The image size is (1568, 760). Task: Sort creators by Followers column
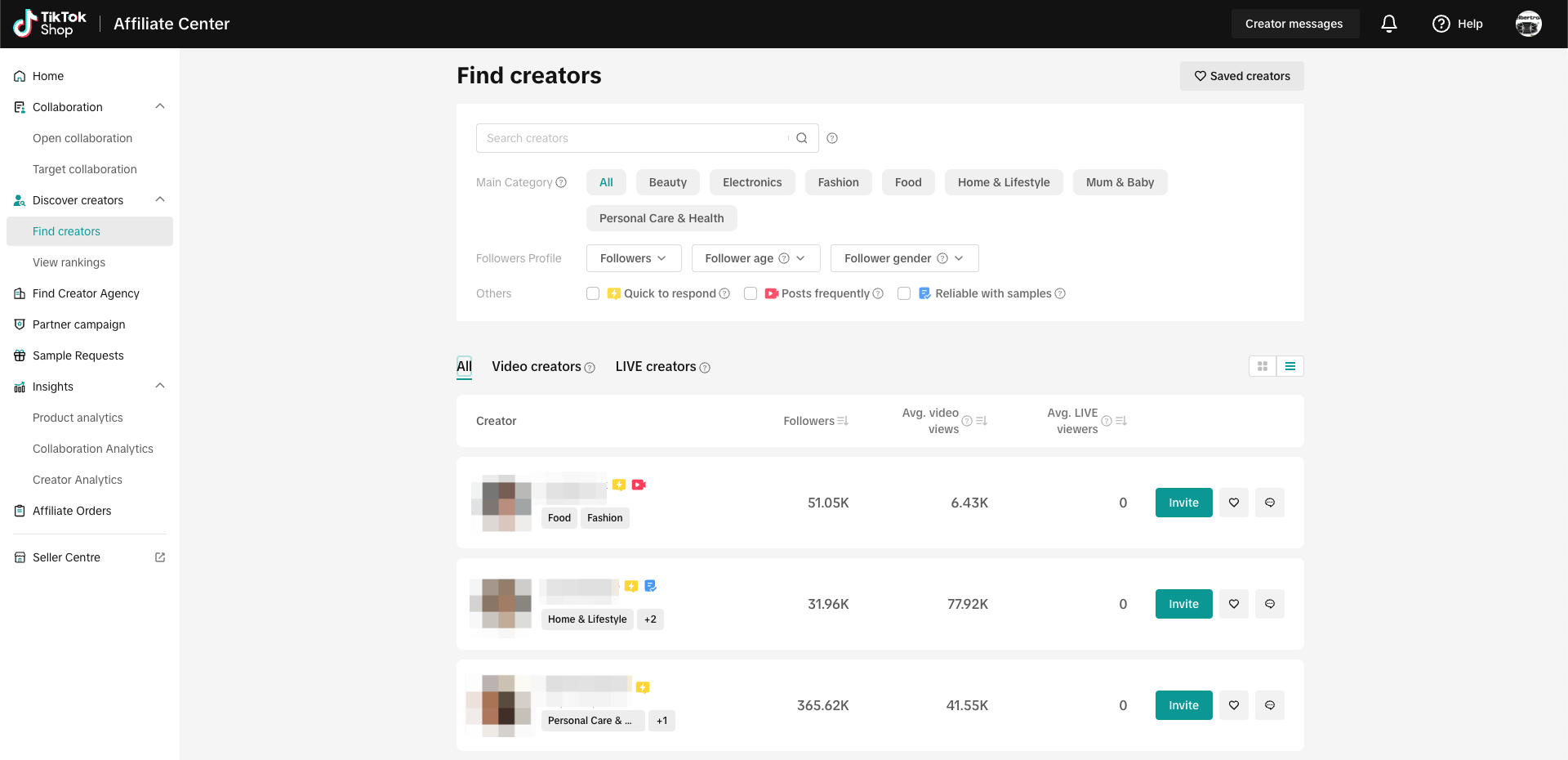(843, 421)
